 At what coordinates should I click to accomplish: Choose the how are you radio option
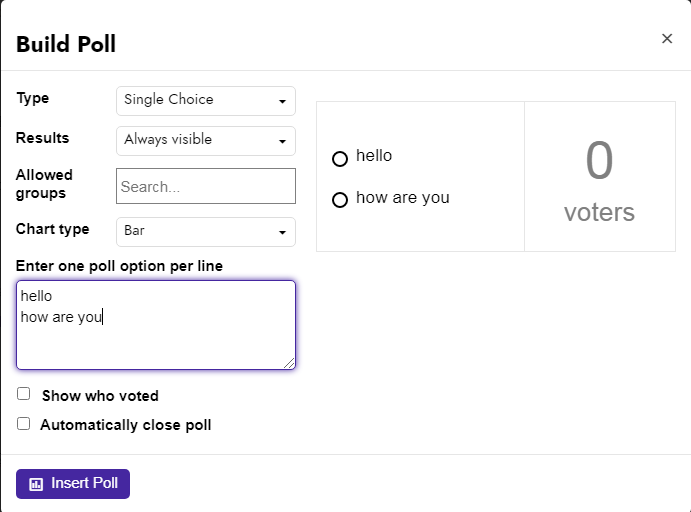tap(340, 200)
